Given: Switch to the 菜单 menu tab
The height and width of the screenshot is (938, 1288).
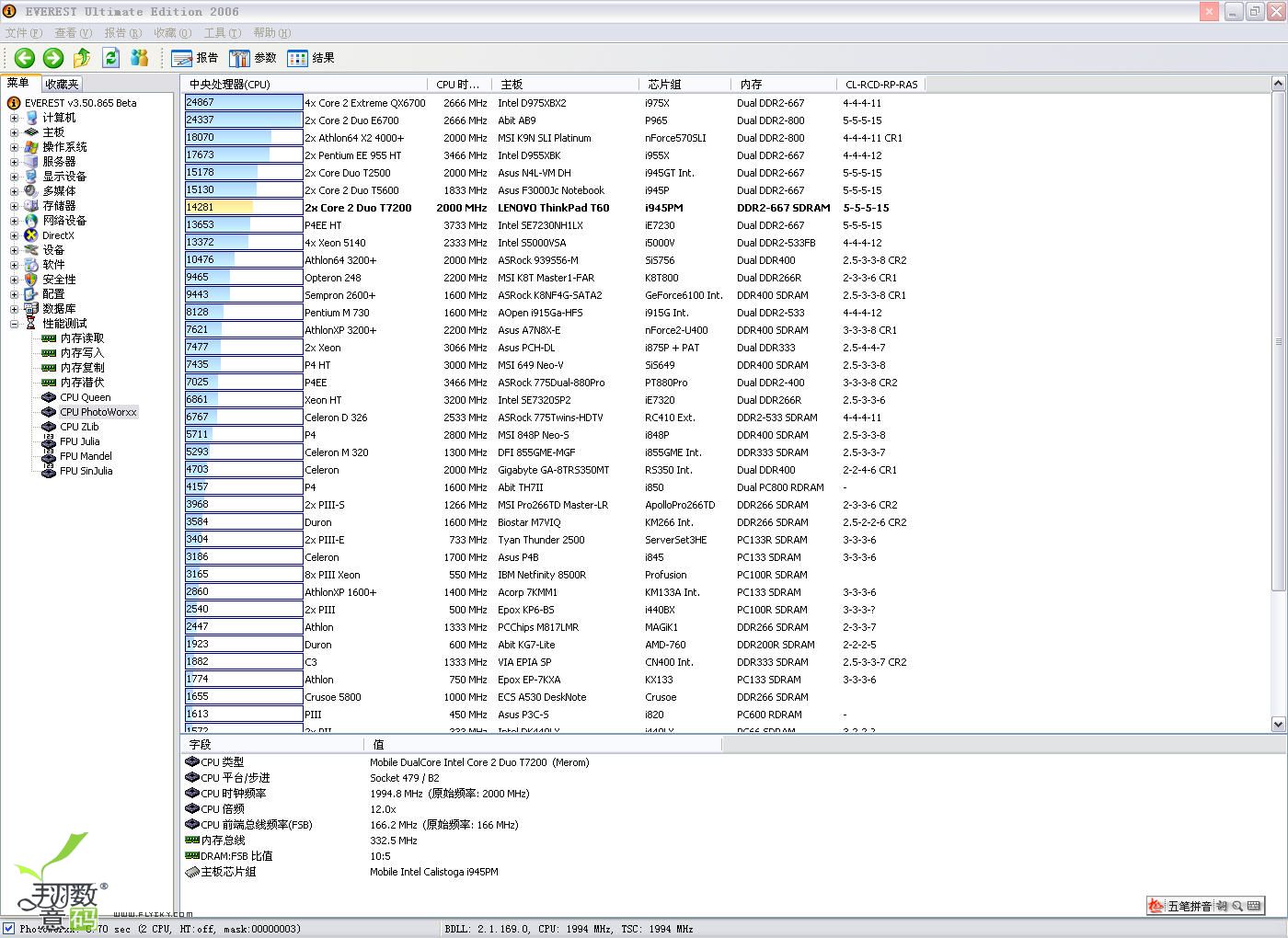Looking at the screenshot, I should pyautogui.click(x=19, y=83).
